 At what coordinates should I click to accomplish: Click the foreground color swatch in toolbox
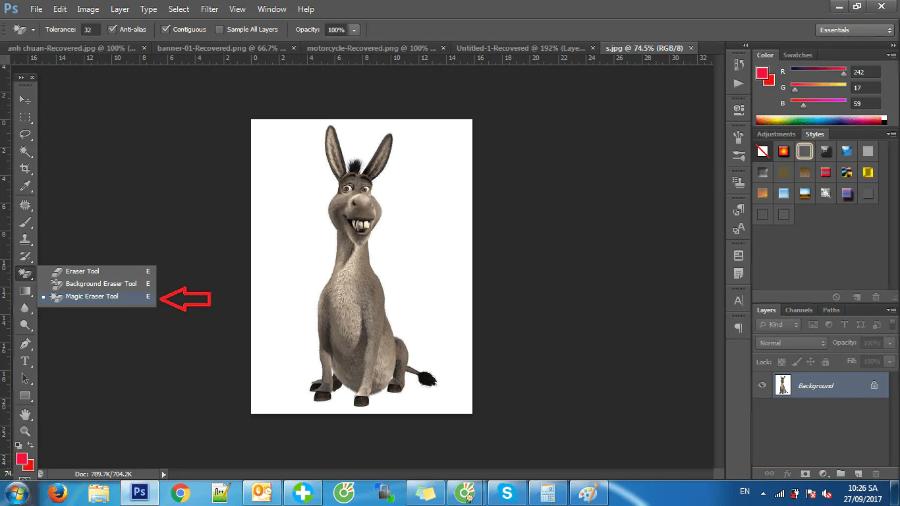[x=22, y=459]
